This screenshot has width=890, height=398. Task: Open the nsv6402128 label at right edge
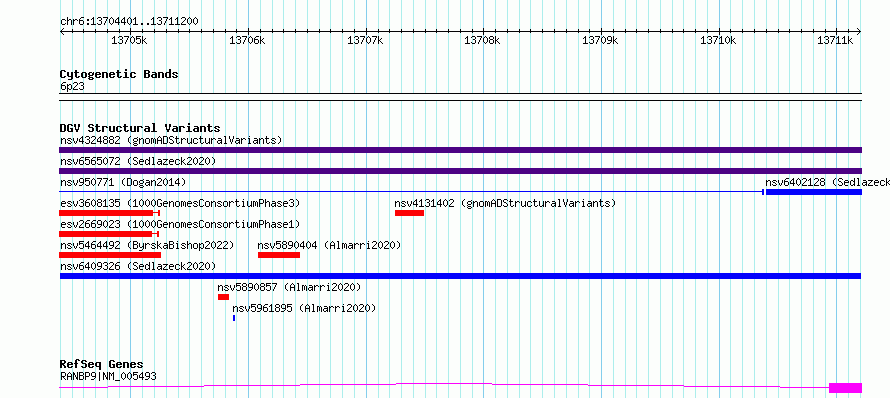(827, 182)
